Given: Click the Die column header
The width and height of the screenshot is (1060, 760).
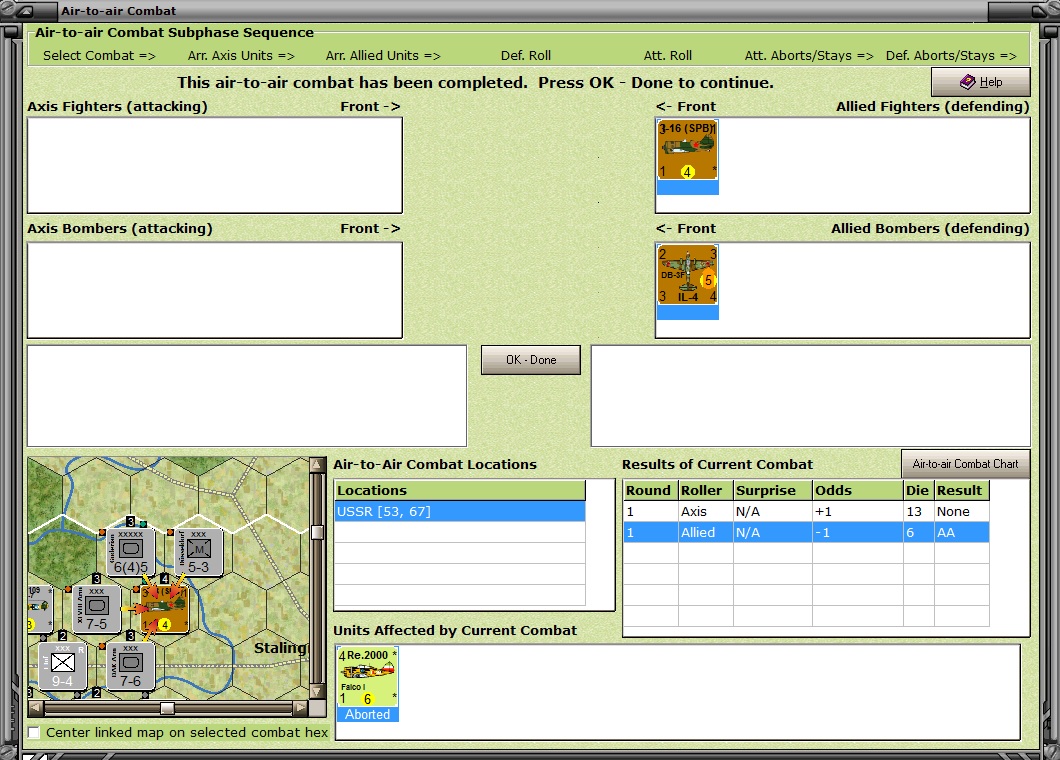Looking at the screenshot, I should (x=919, y=490).
